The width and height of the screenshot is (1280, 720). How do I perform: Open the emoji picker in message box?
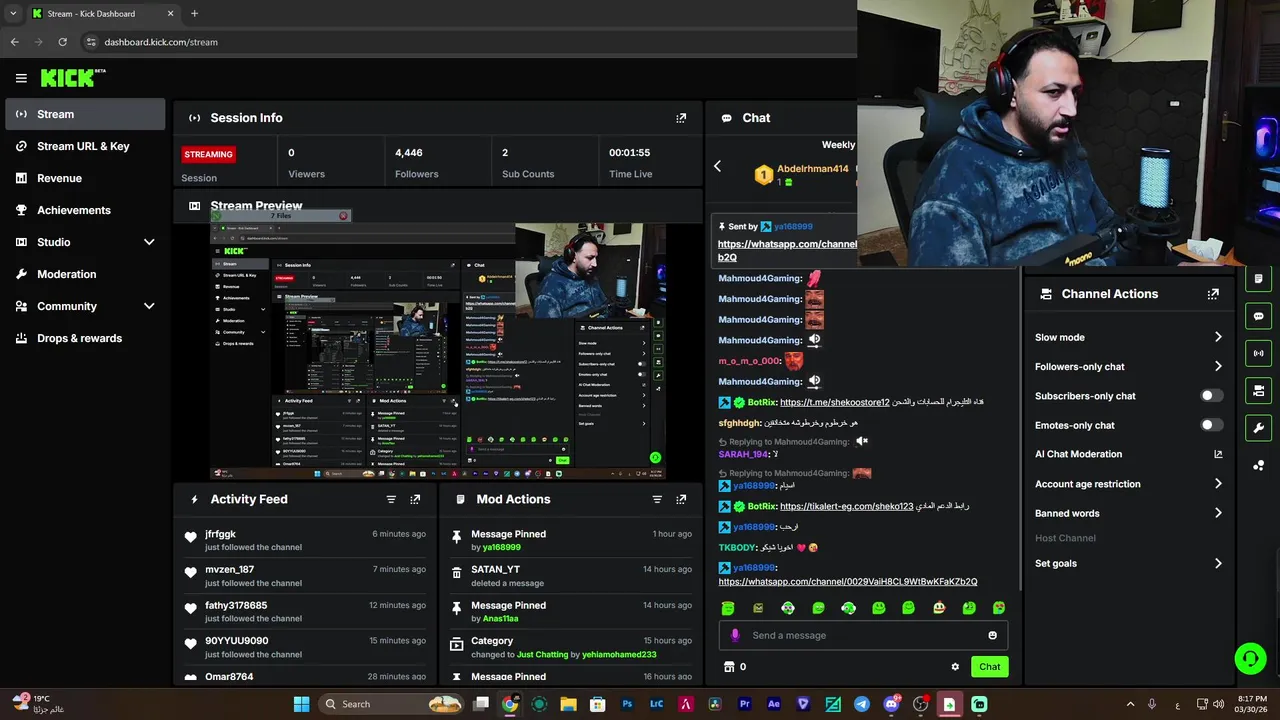[x=992, y=635]
